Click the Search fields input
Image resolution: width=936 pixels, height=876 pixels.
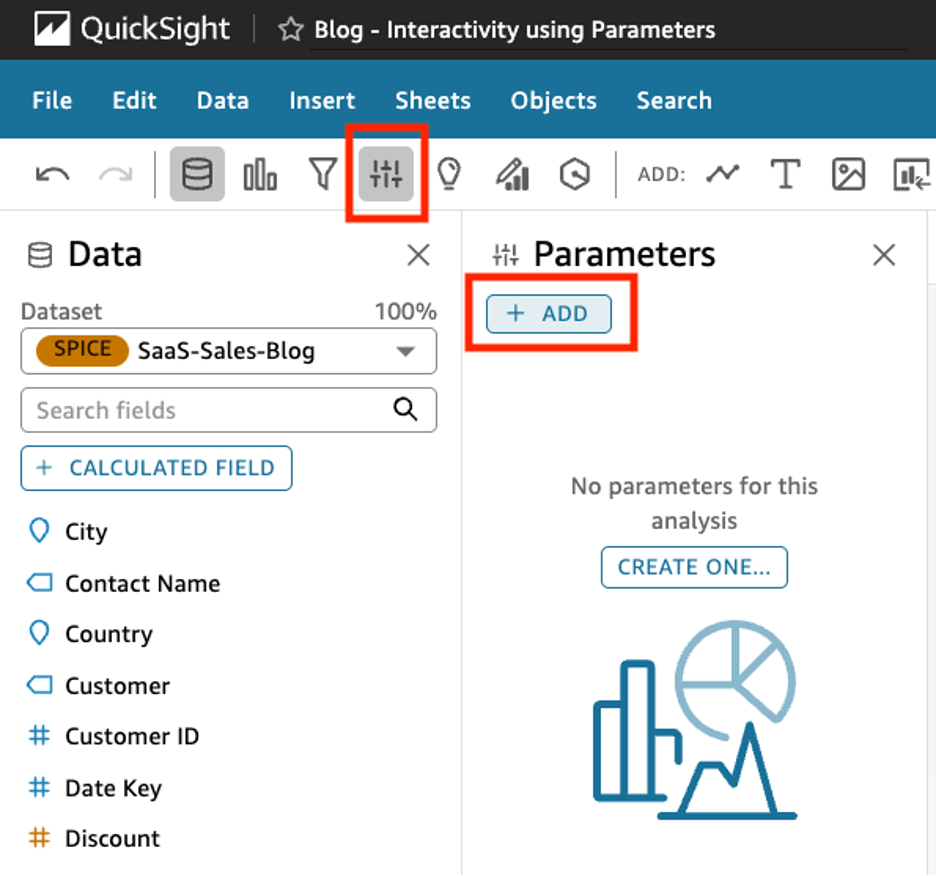point(229,410)
